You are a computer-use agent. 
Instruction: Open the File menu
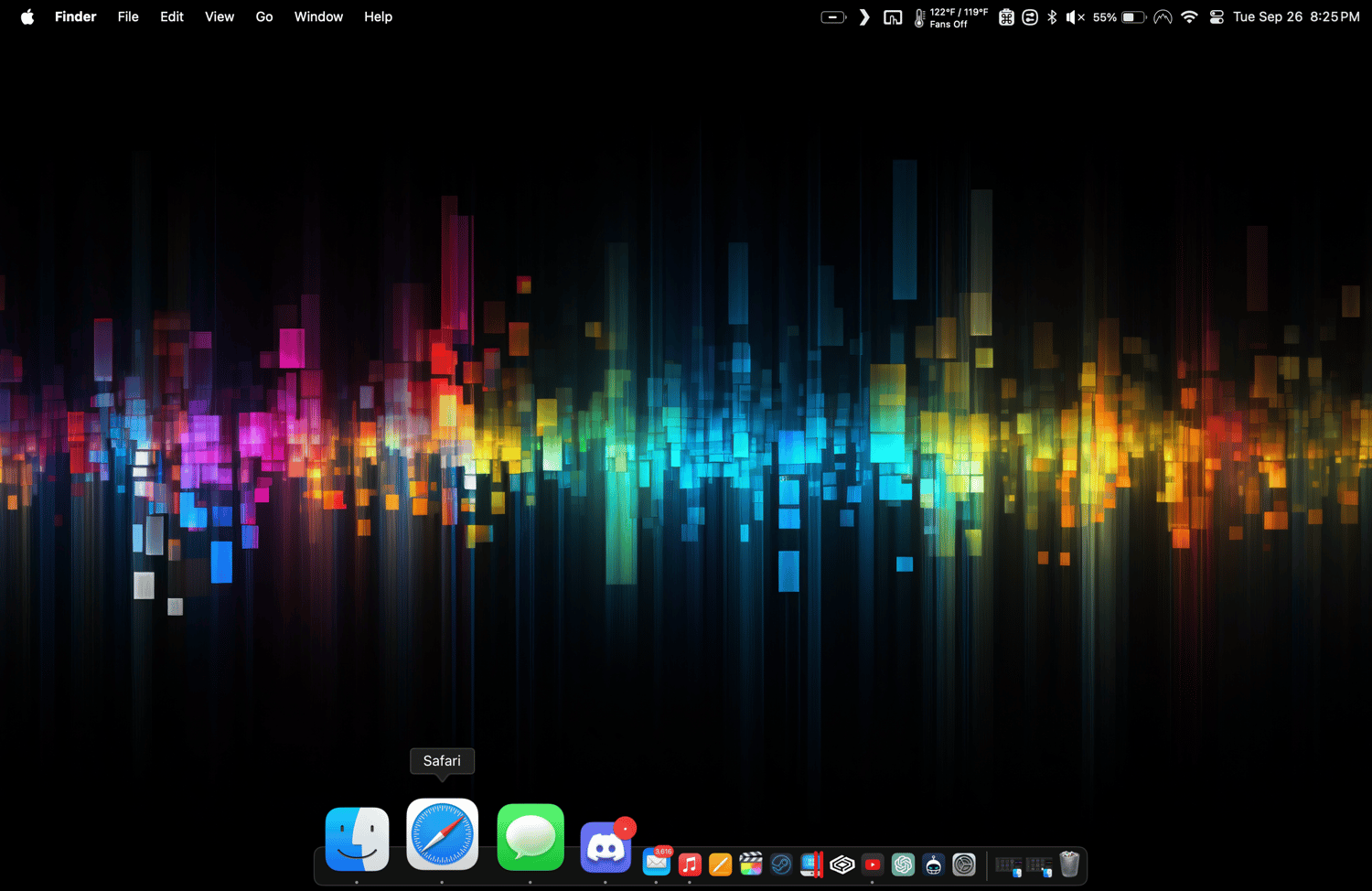(128, 16)
